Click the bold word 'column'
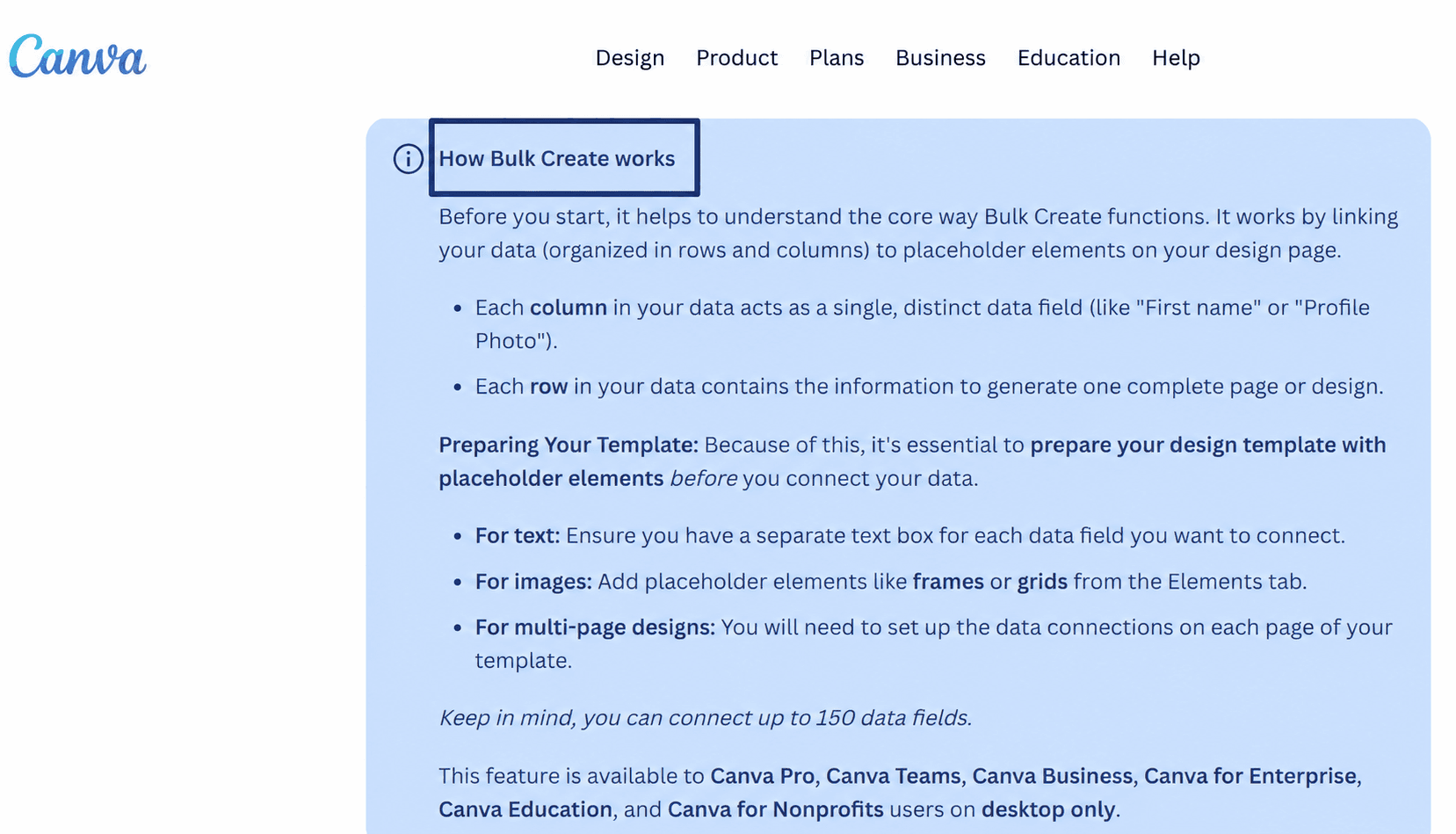 (569, 308)
